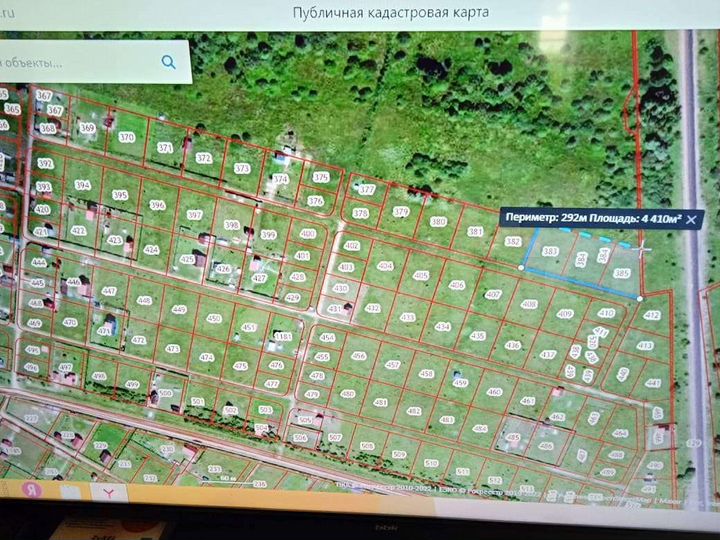Select land parcel number 385

point(622,273)
